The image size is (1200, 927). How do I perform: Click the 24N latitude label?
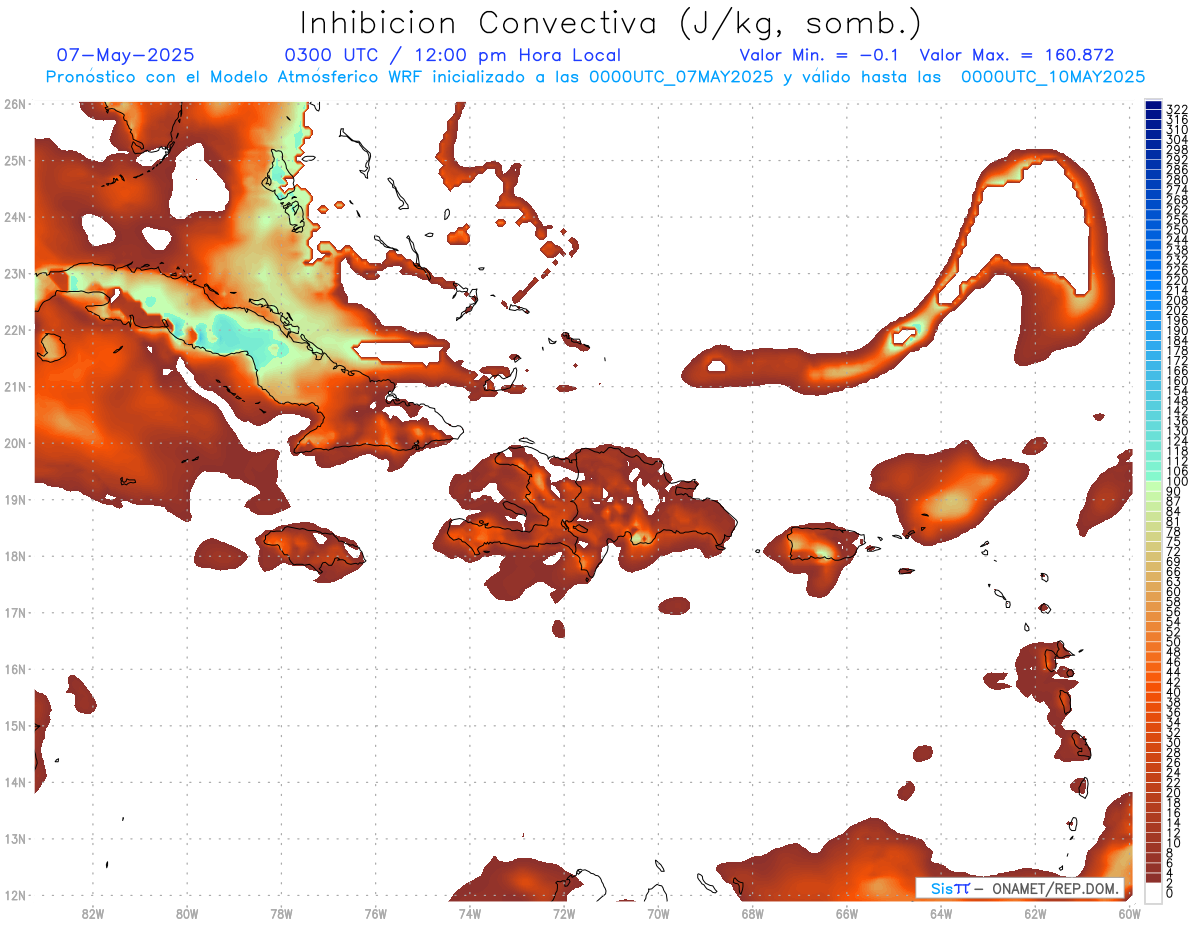(15, 217)
